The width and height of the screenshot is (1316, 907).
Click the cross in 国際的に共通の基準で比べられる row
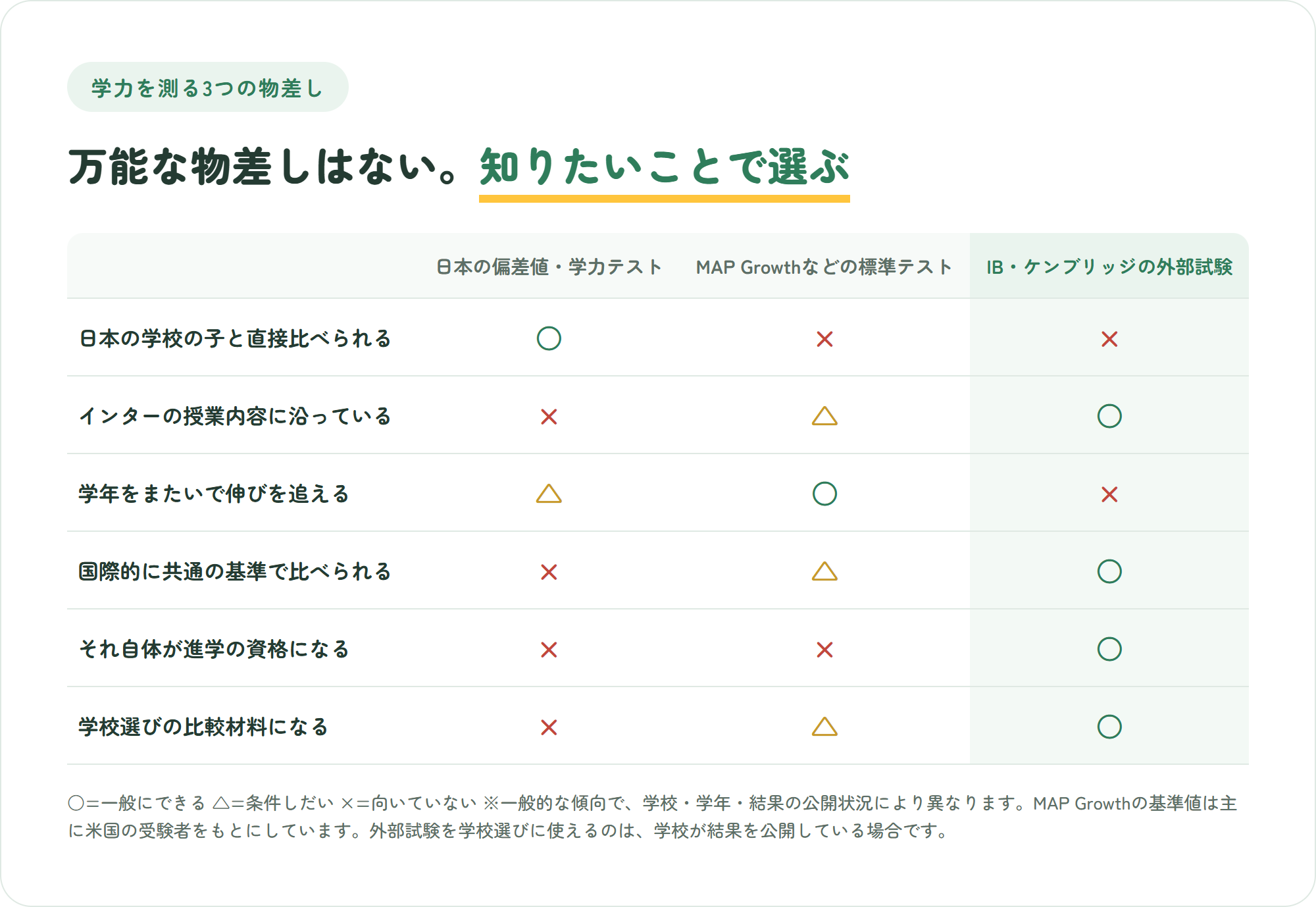coord(549,572)
